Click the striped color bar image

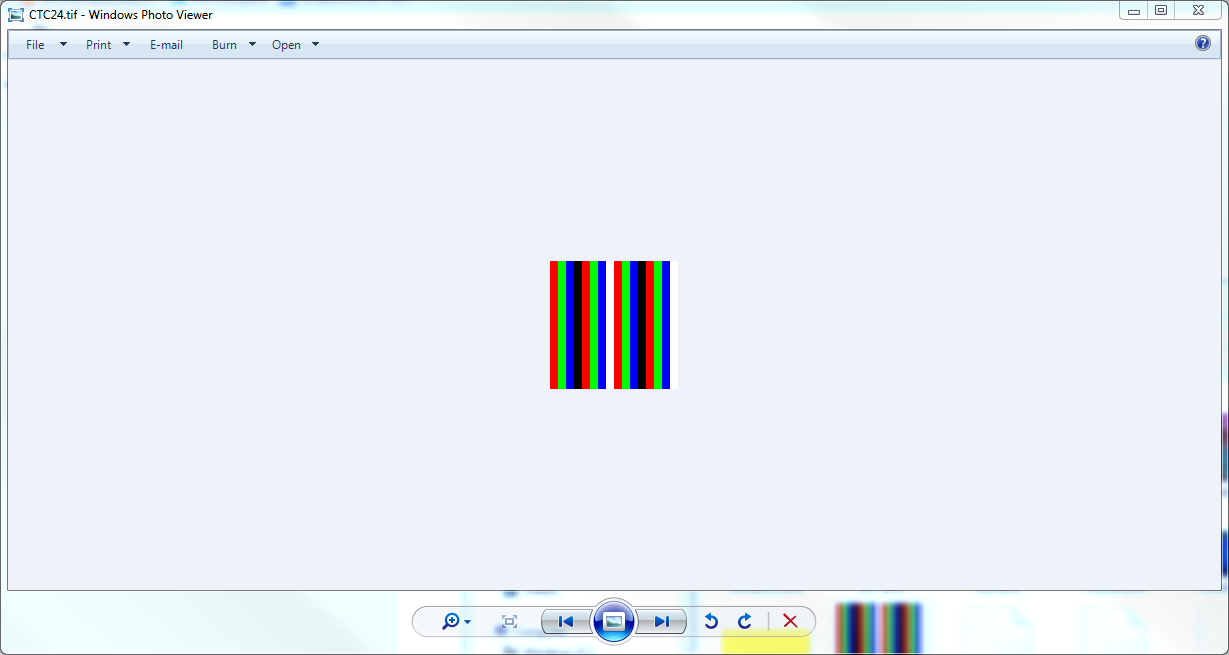[x=614, y=325]
